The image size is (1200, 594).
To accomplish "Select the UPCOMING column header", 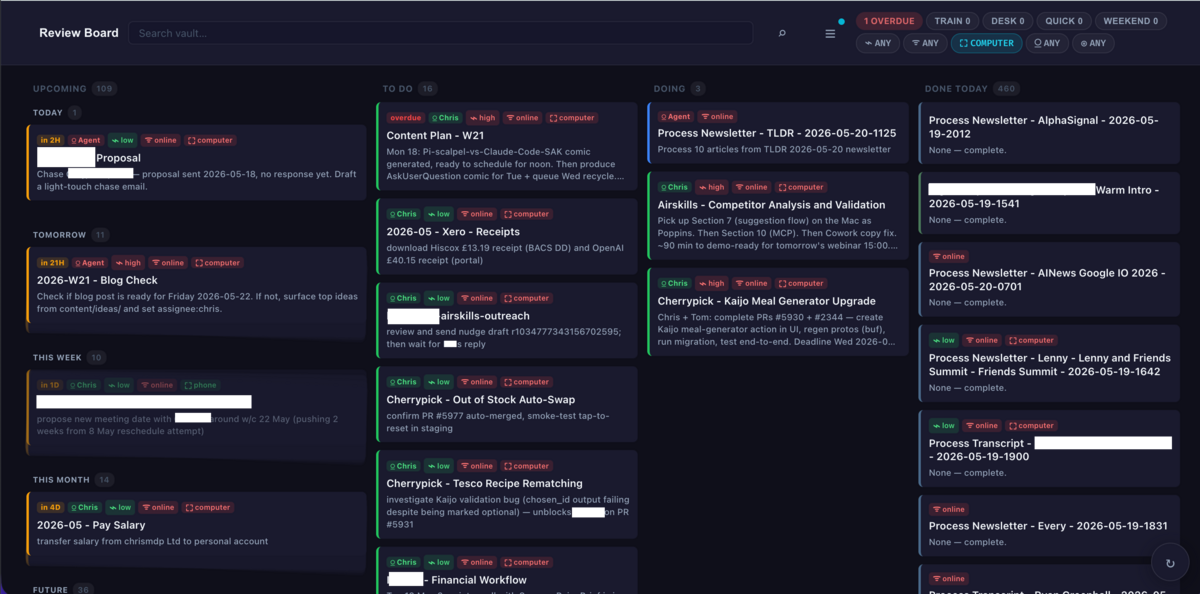I will point(75,89).
